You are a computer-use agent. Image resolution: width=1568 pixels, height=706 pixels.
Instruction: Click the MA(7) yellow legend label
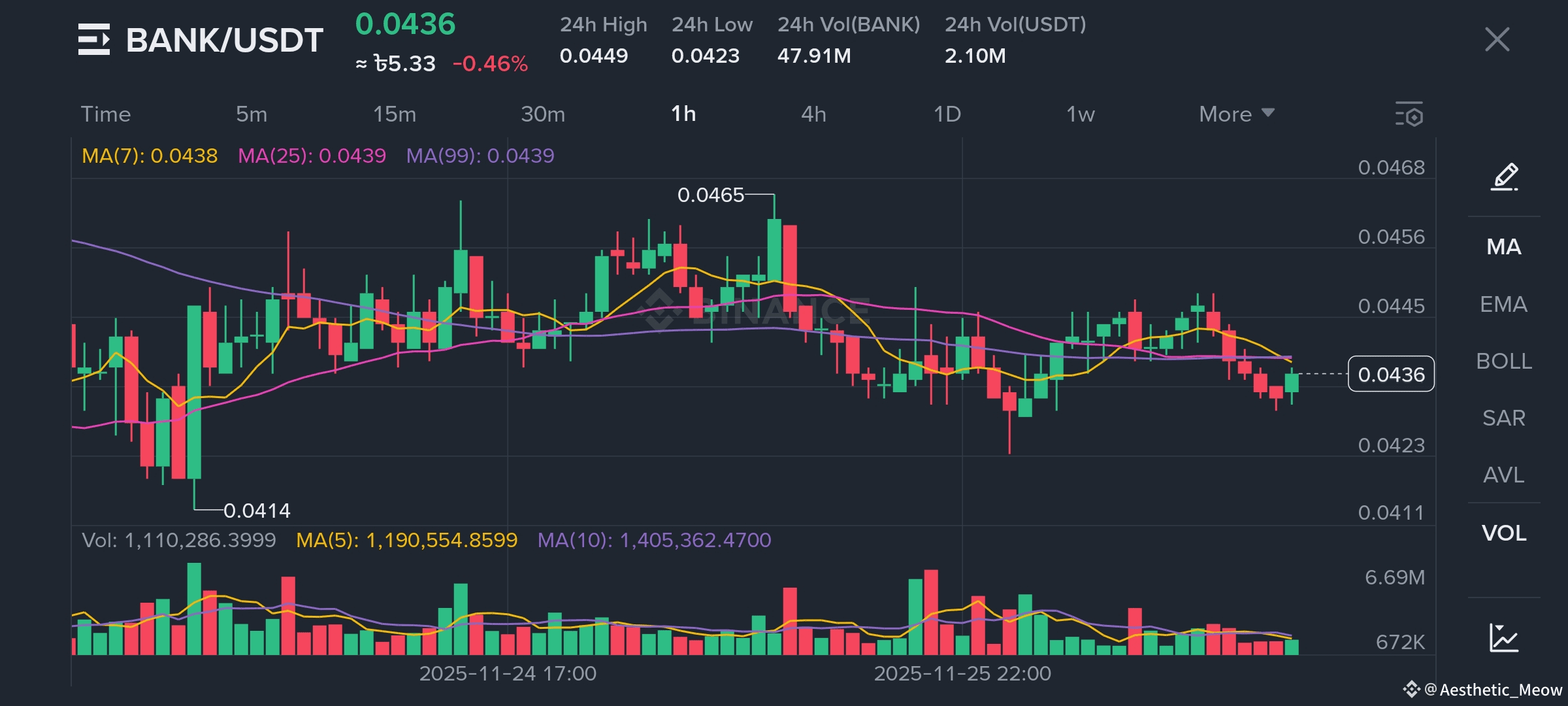pyautogui.click(x=150, y=156)
